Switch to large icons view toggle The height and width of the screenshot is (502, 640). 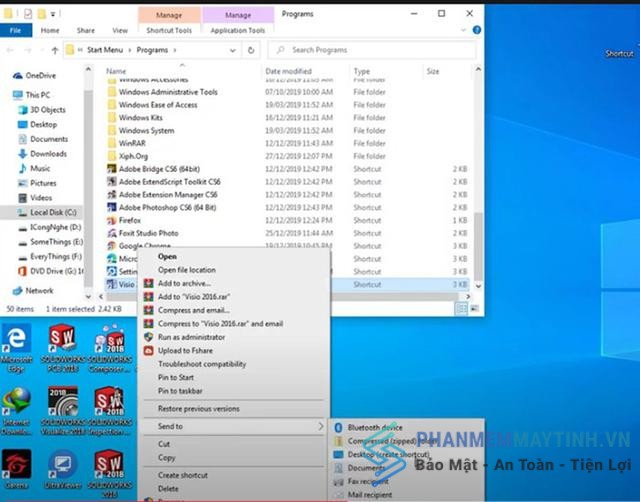pos(474,309)
